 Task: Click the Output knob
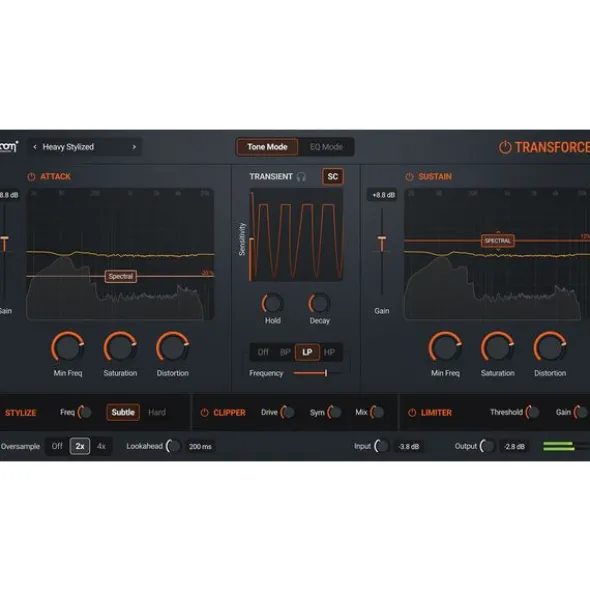[487, 446]
